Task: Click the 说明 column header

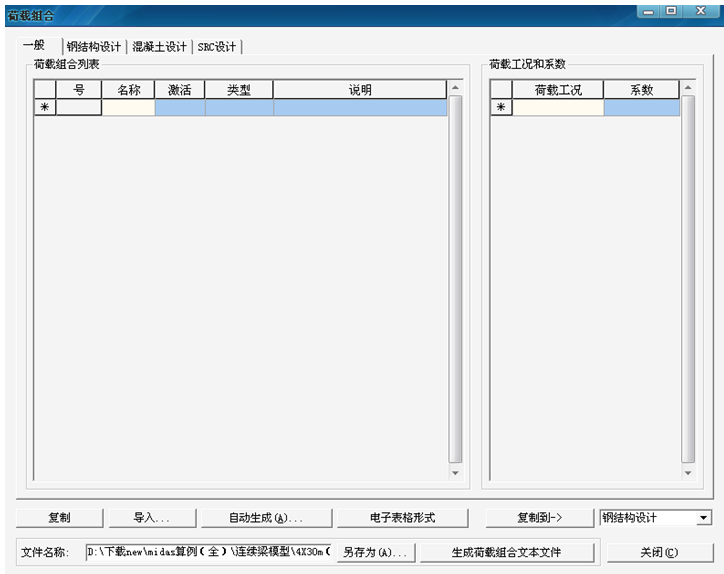Action: [360, 90]
